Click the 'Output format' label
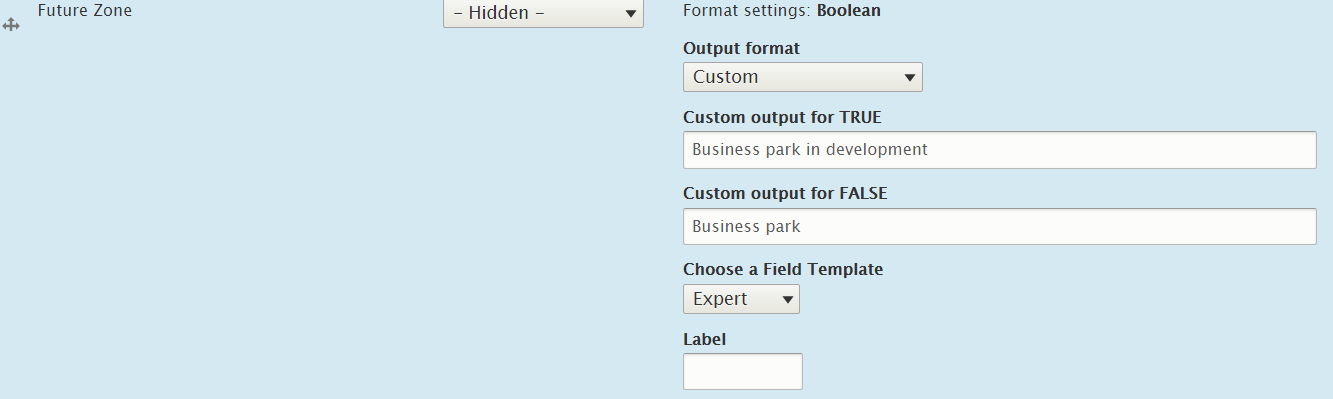This screenshot has height=399, width=1333. click(x=741, y=48)
